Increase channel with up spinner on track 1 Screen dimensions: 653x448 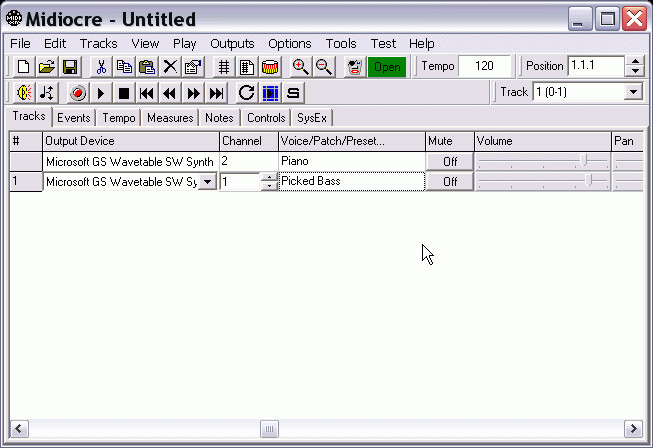270,177
